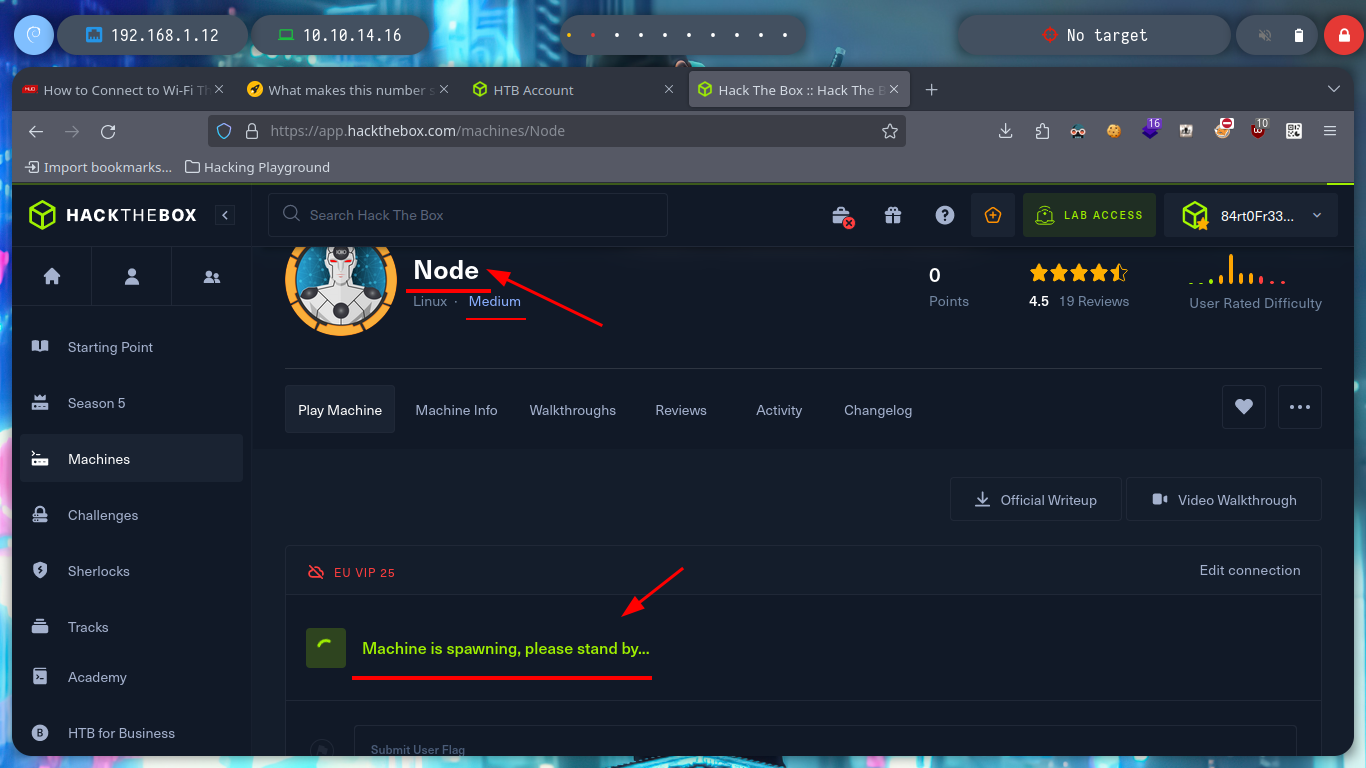Click the User Rated Difficulty bar chart

(1237, 272)
